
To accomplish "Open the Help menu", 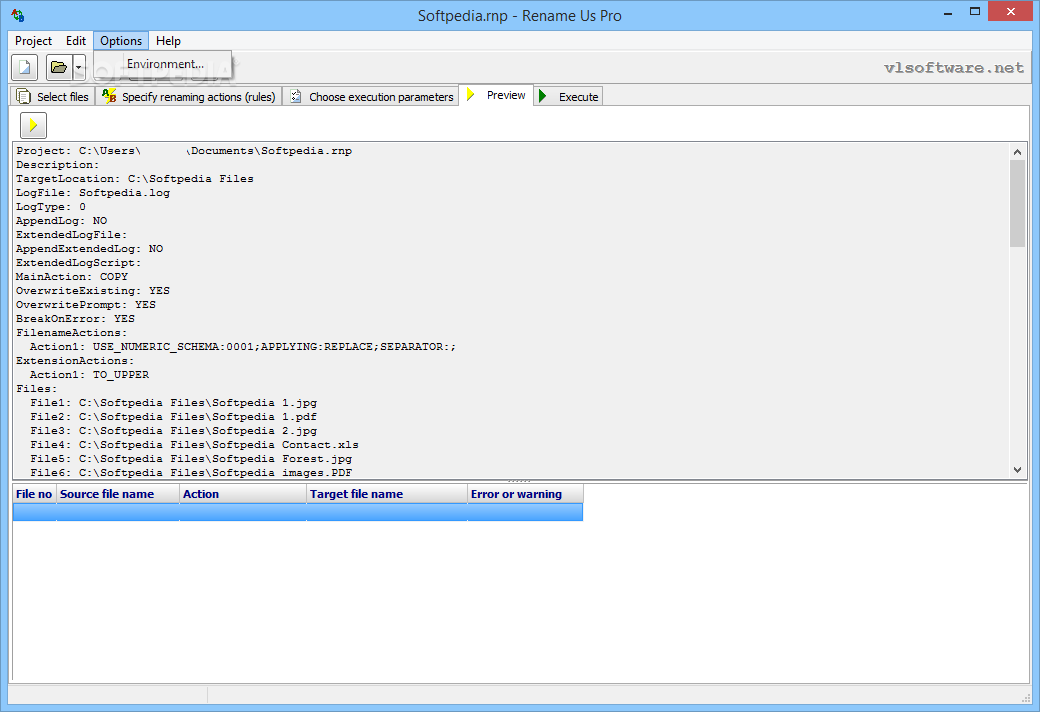I will tap(168, 41).
